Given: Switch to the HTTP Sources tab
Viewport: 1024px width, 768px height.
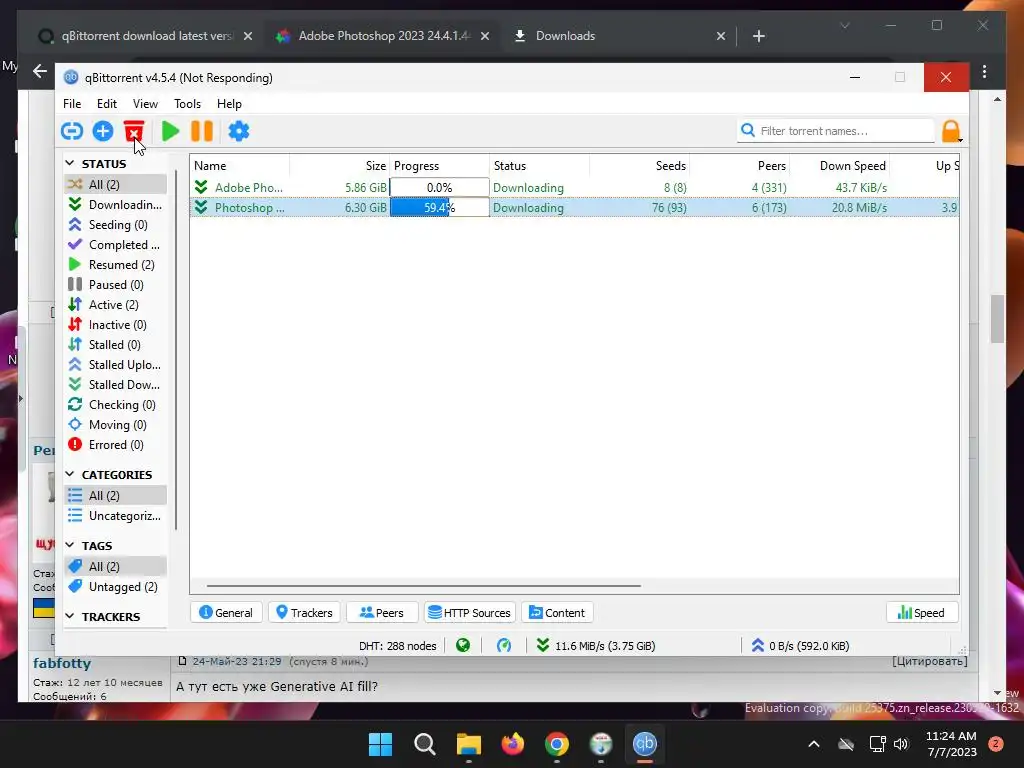Looking at the screenshot, I should pos(470,613).
